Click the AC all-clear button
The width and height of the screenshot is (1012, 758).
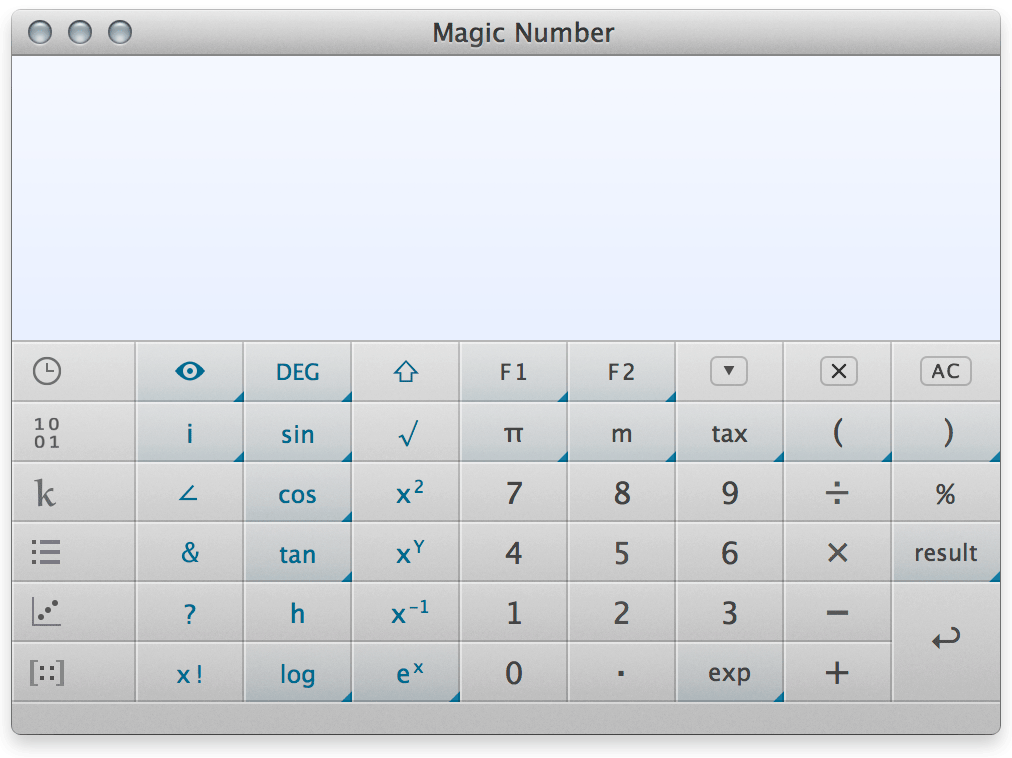coord(946,371)
